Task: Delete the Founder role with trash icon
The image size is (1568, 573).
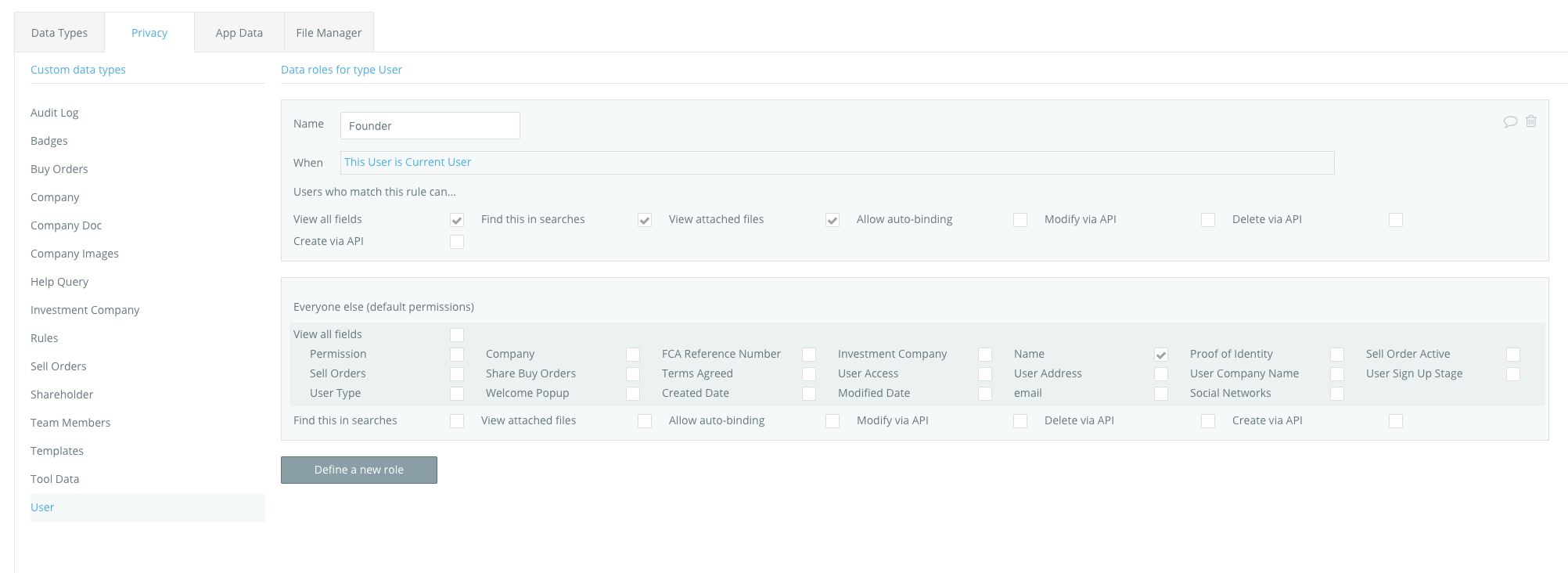Action: click(x=1531, y=121)
